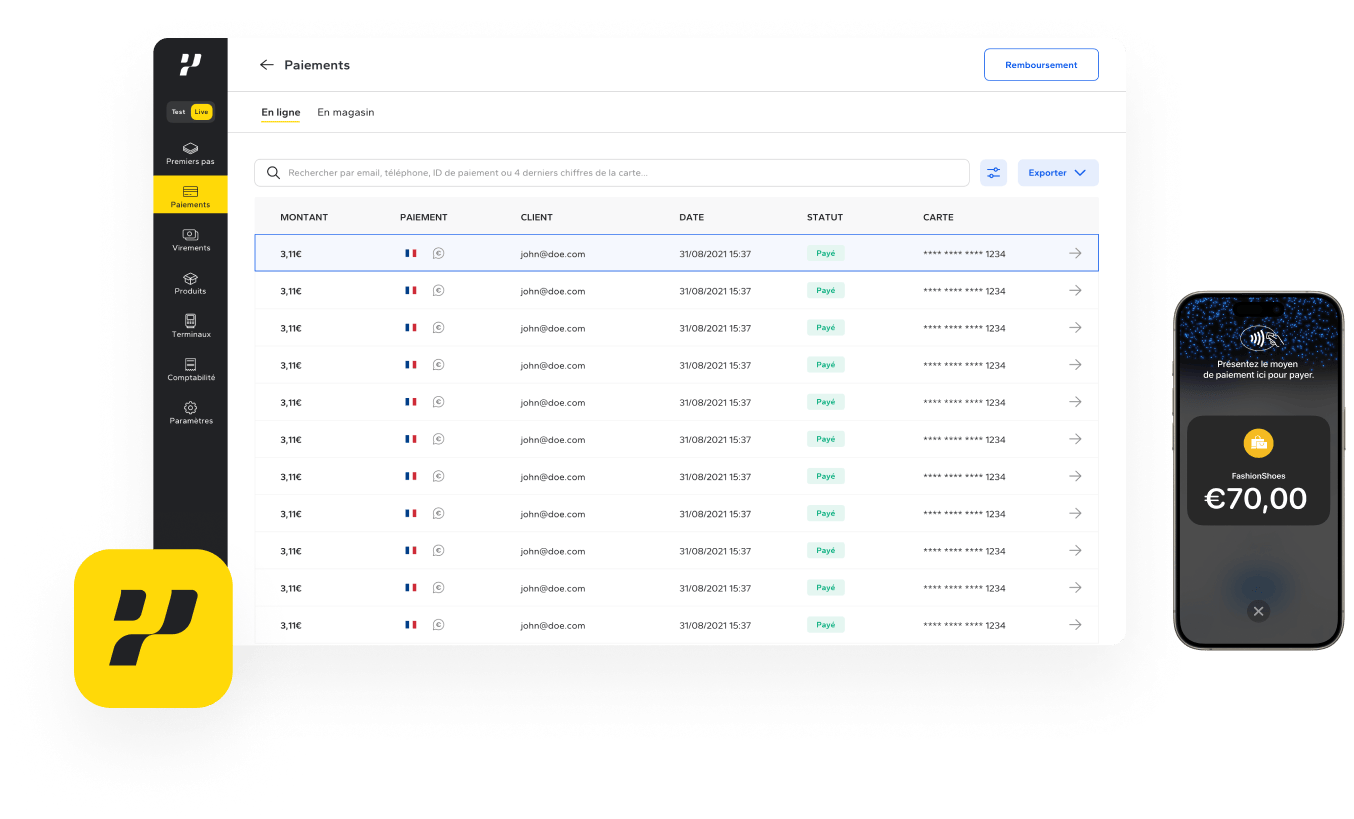Viewport: 1354px width, 819px height.
Task: Open Premiers pas in the sidebar
Action: pos(190,153)
